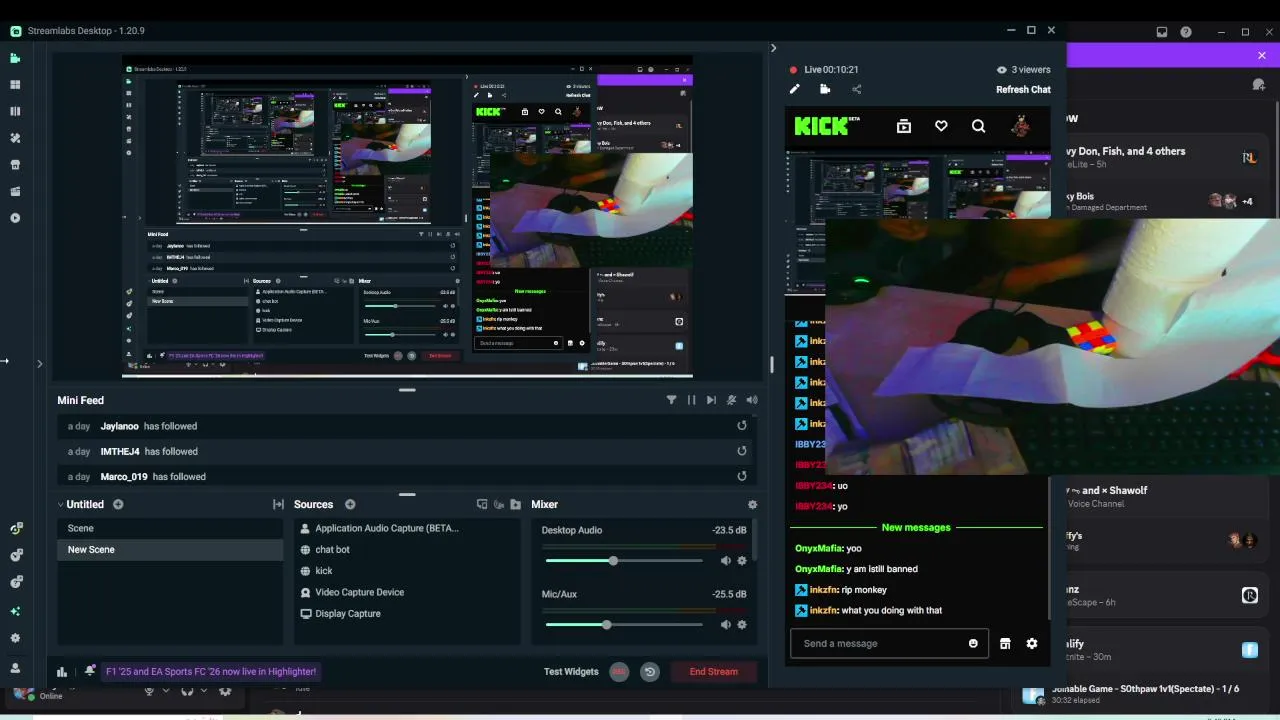Open Kick chat settings gear
Viewport: 1280px width, 720px height.
click(1032, 644)
